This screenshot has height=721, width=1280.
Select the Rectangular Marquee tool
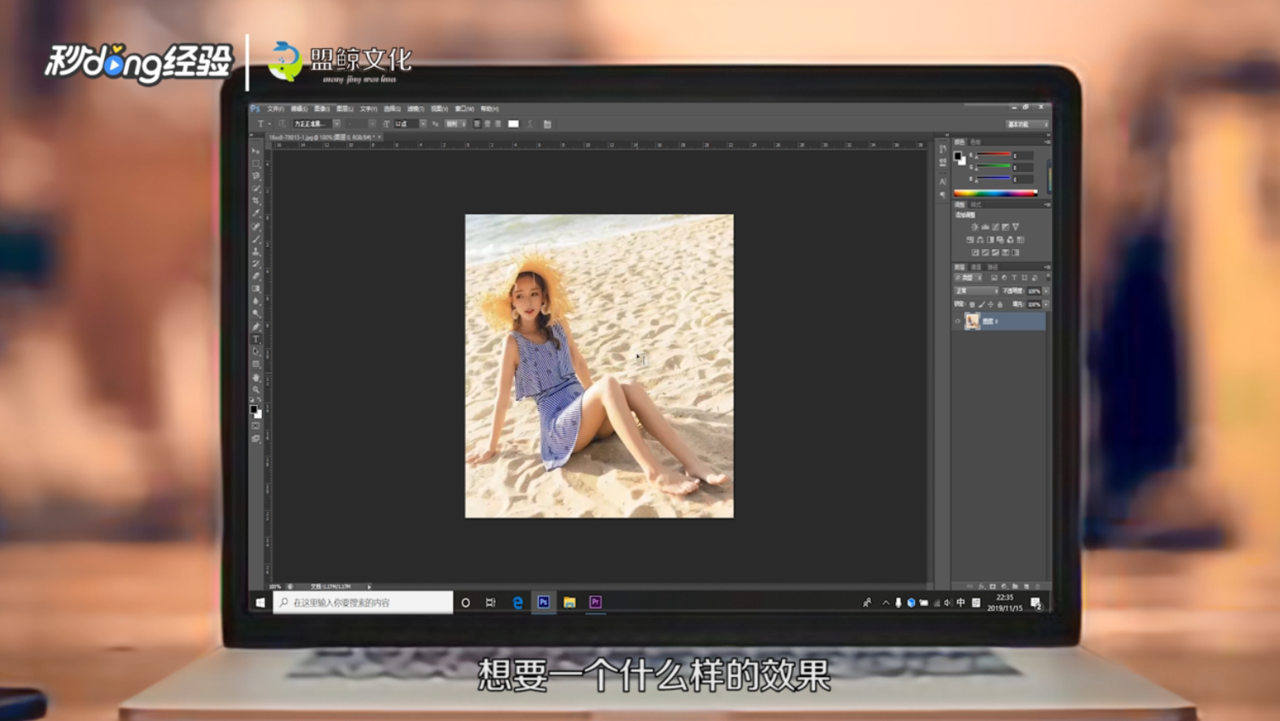pos(256,163)
